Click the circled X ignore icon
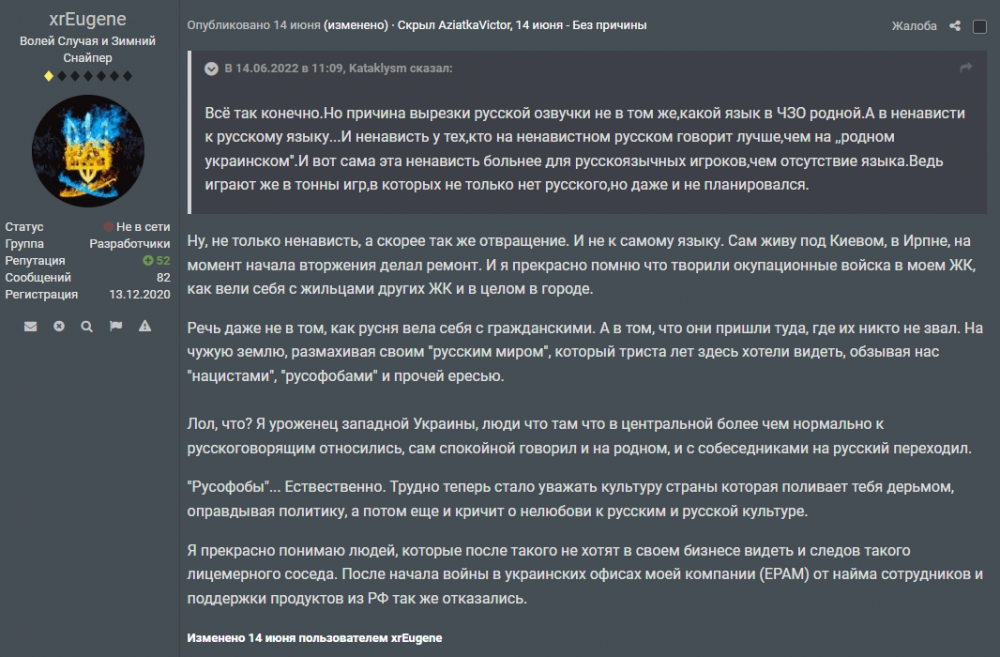Viewport: 1000px width, 657px height. pos(59,326)
